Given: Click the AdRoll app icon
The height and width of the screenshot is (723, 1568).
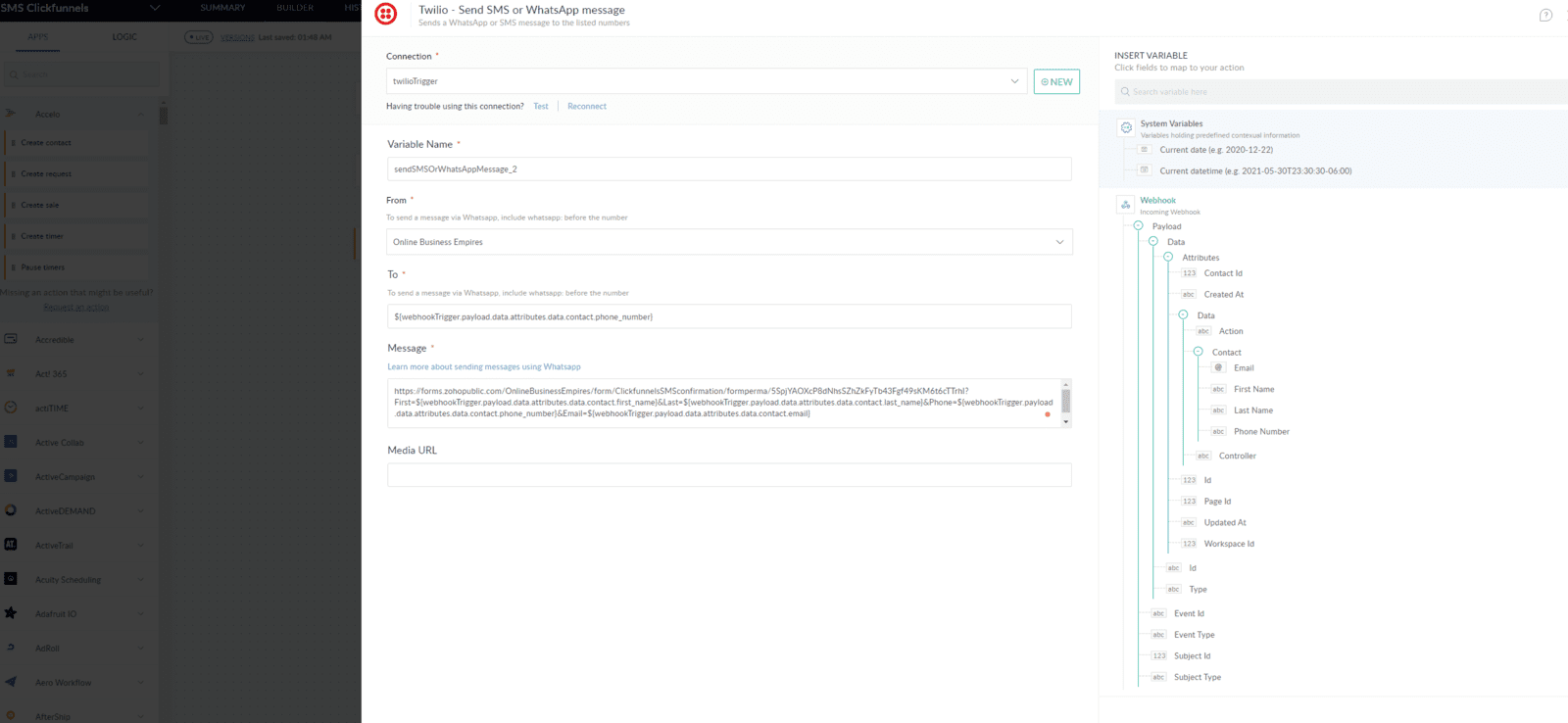Looking at the screenshot, I should [11, 648].
